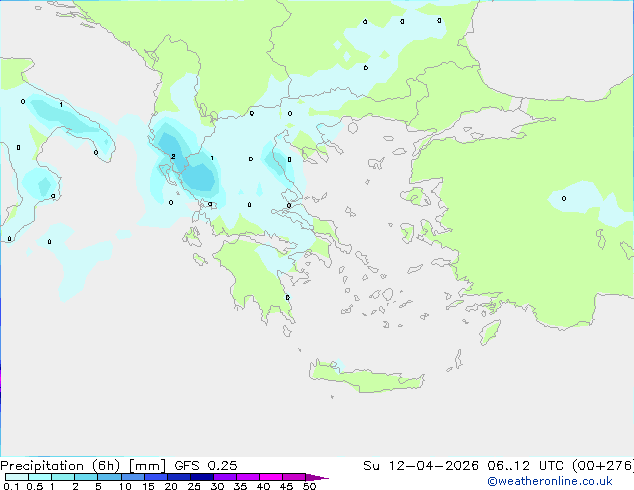This screenshot has width=634, height=490.
Task: Click the 1–2 mm legend color swatch
Action: tap(63, 477)
